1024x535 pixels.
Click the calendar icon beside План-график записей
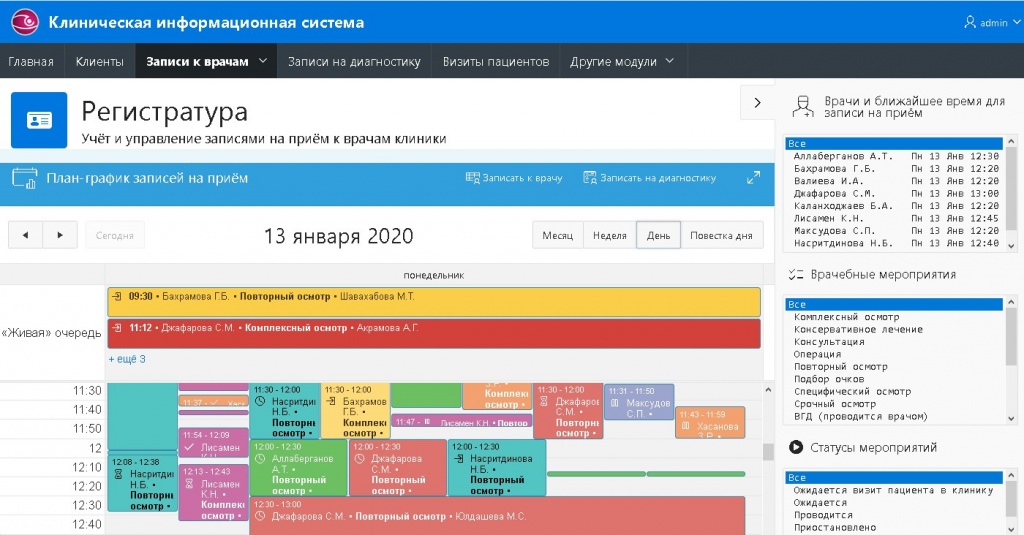coord(24,178)
